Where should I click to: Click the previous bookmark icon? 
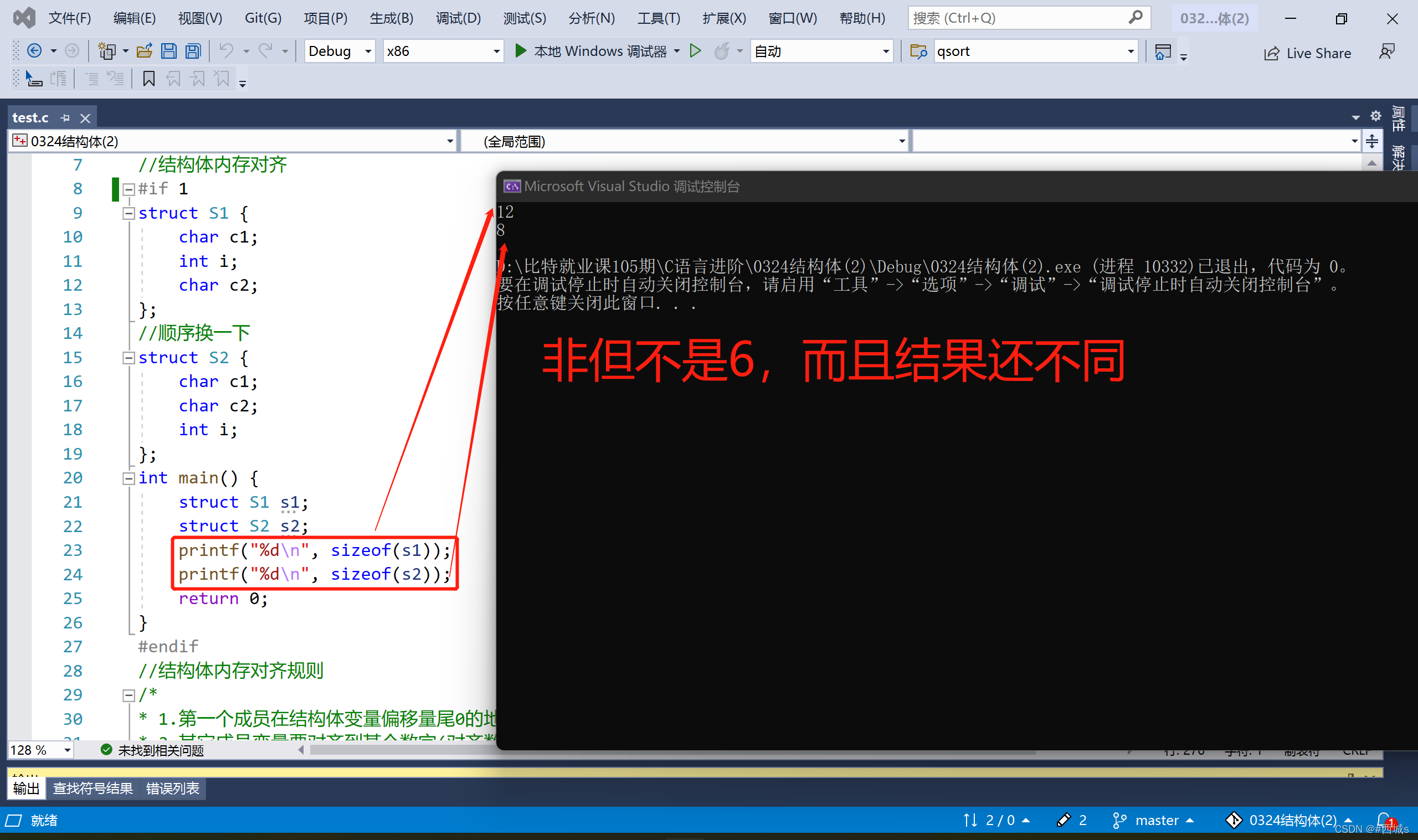point(173,79)
